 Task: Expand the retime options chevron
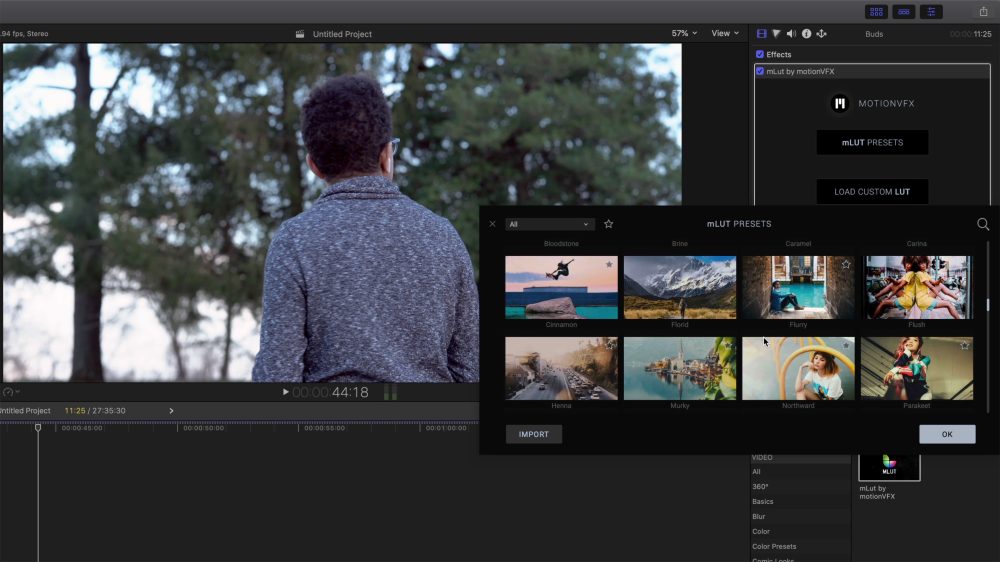point(17,392)
